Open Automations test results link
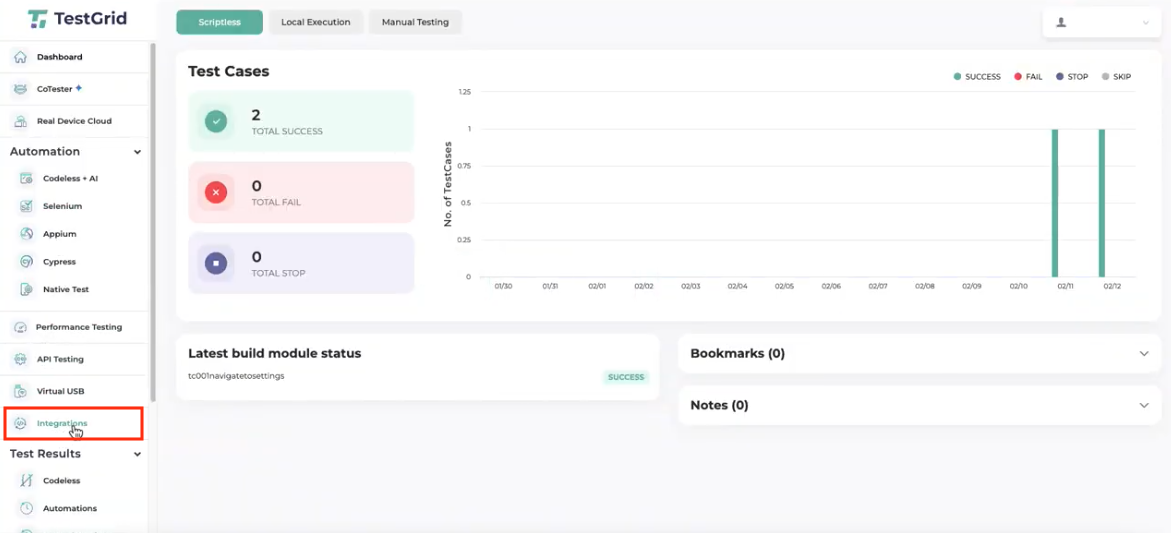 point(70,508)
